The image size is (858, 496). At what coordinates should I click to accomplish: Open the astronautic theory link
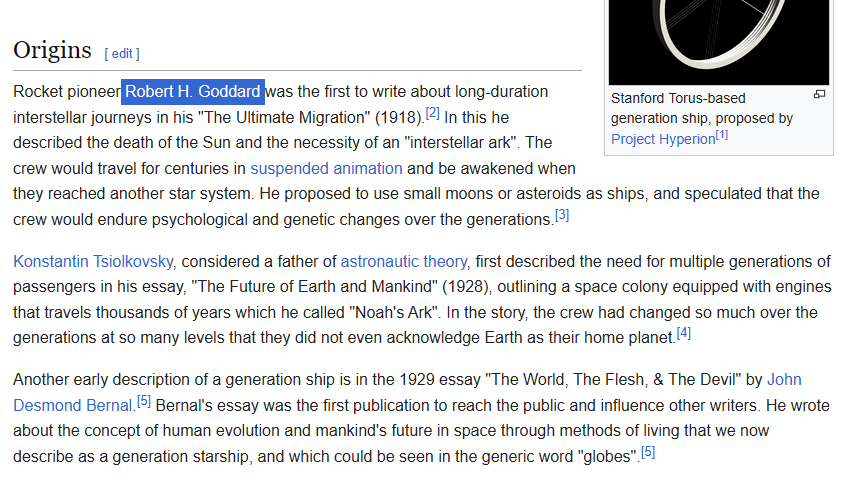(x=404, y=262)
